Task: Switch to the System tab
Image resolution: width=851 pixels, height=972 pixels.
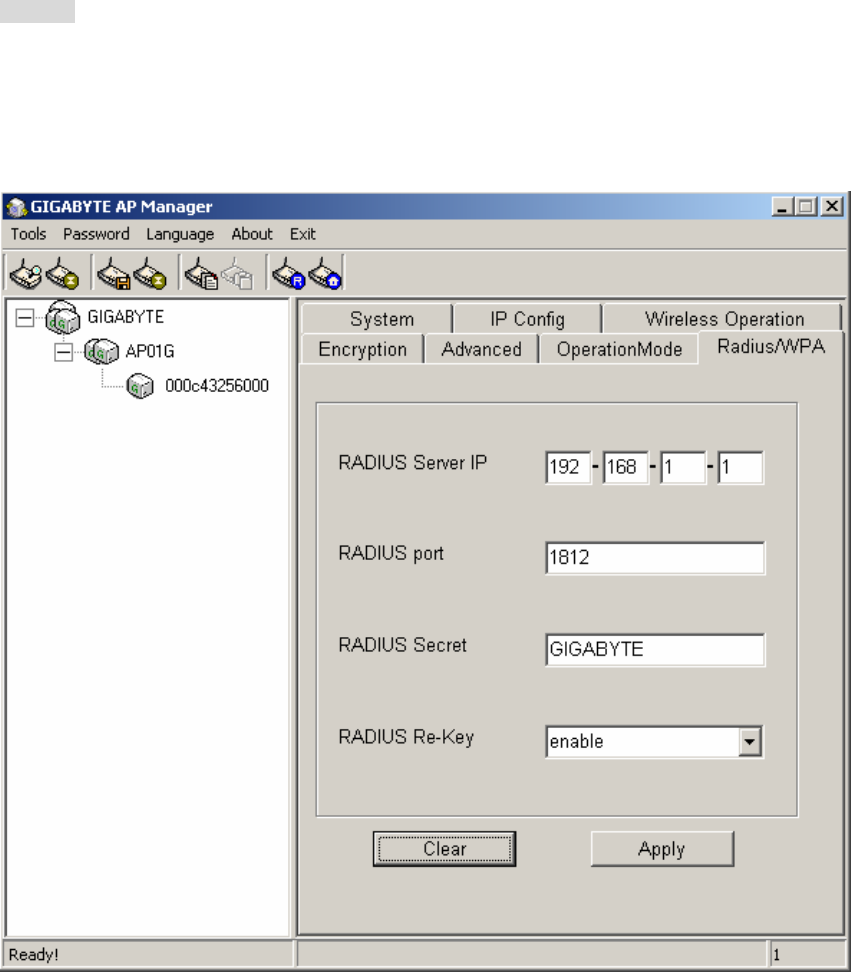Action: point(377,319)
